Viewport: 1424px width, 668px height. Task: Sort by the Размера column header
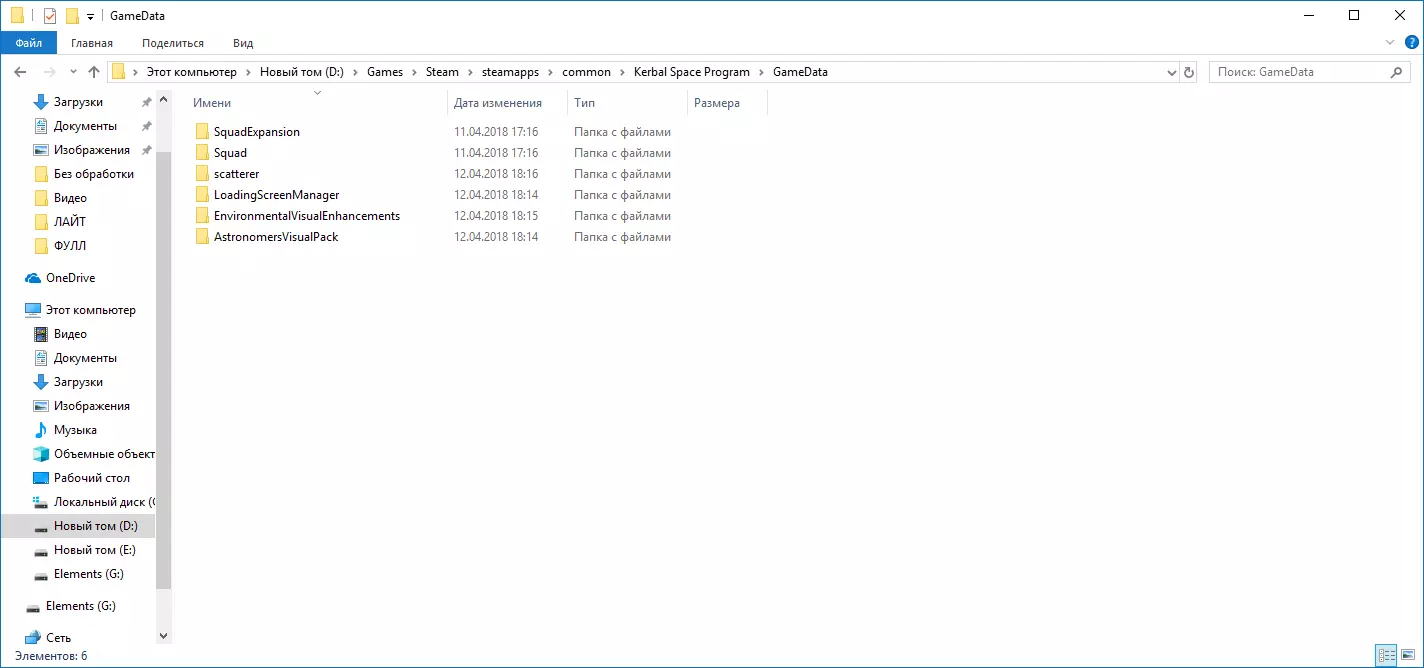pos(717,103)
